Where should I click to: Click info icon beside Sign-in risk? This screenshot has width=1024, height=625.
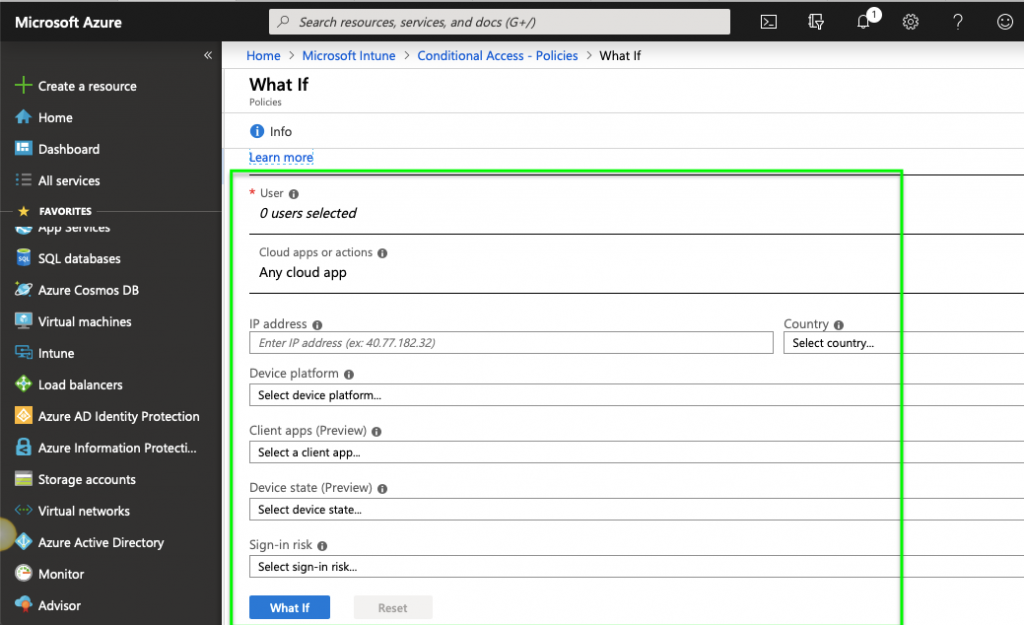point(322,546)
